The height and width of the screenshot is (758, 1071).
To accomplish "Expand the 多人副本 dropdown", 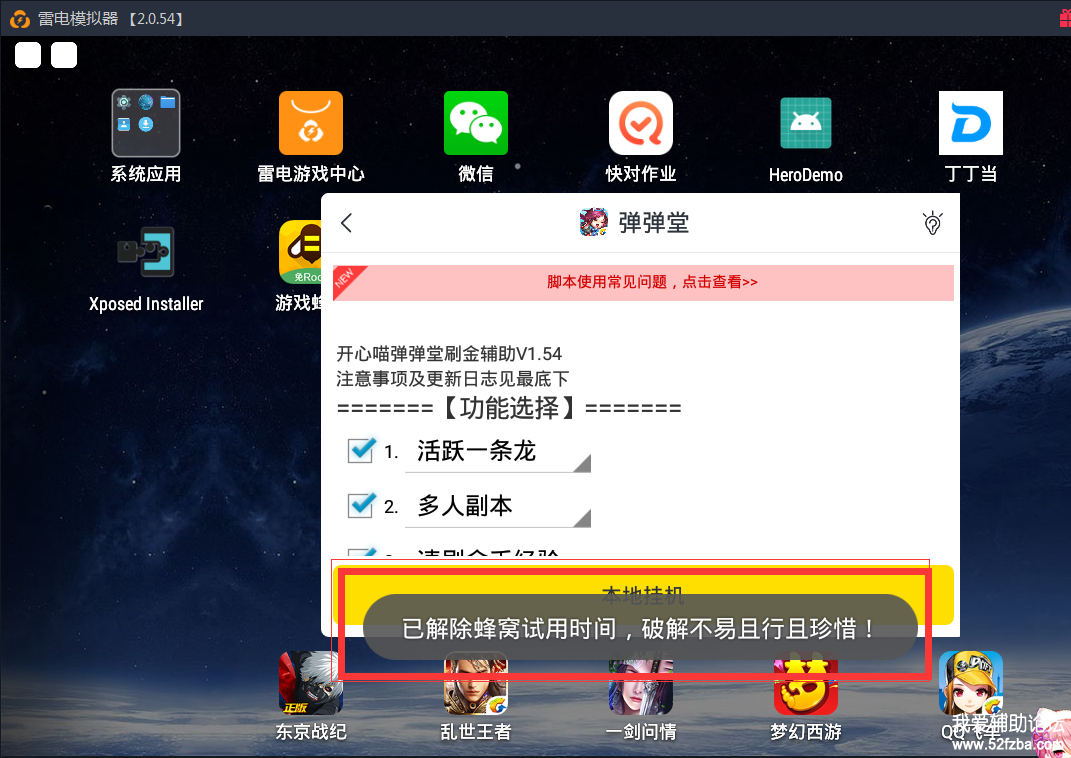I will [x=498, y=507].
